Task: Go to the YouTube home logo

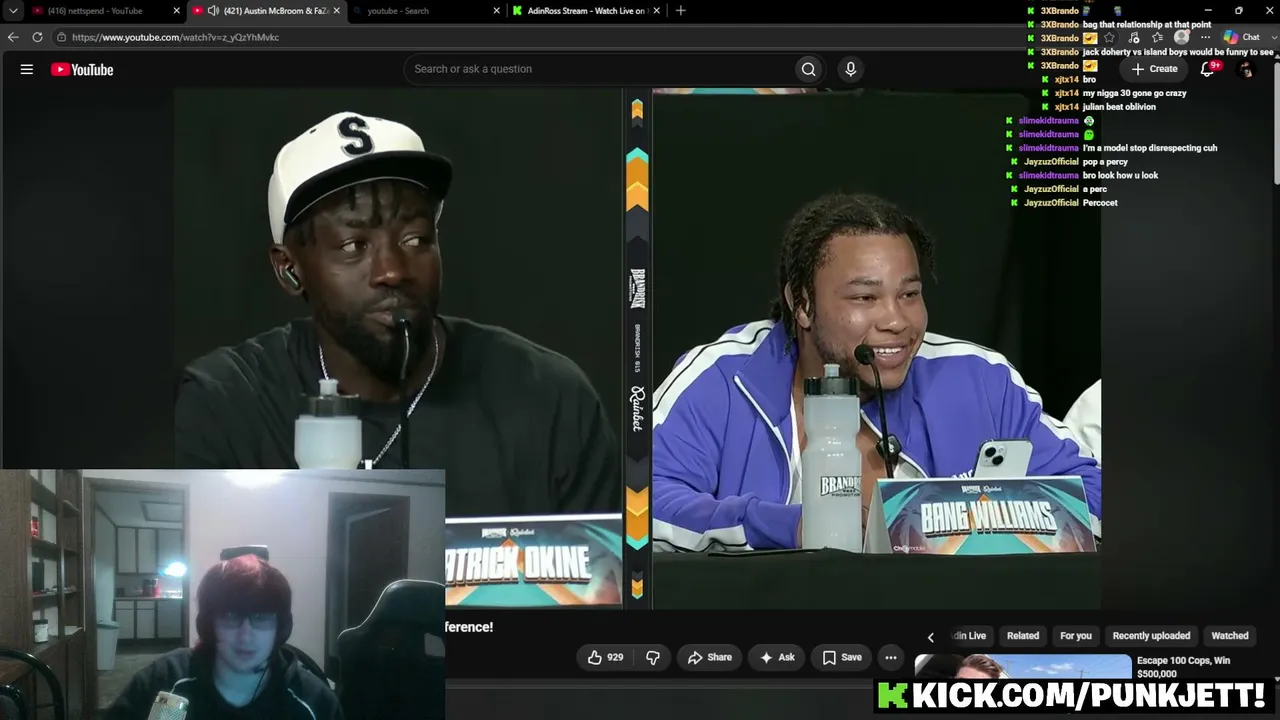Action: click(82, 69)
